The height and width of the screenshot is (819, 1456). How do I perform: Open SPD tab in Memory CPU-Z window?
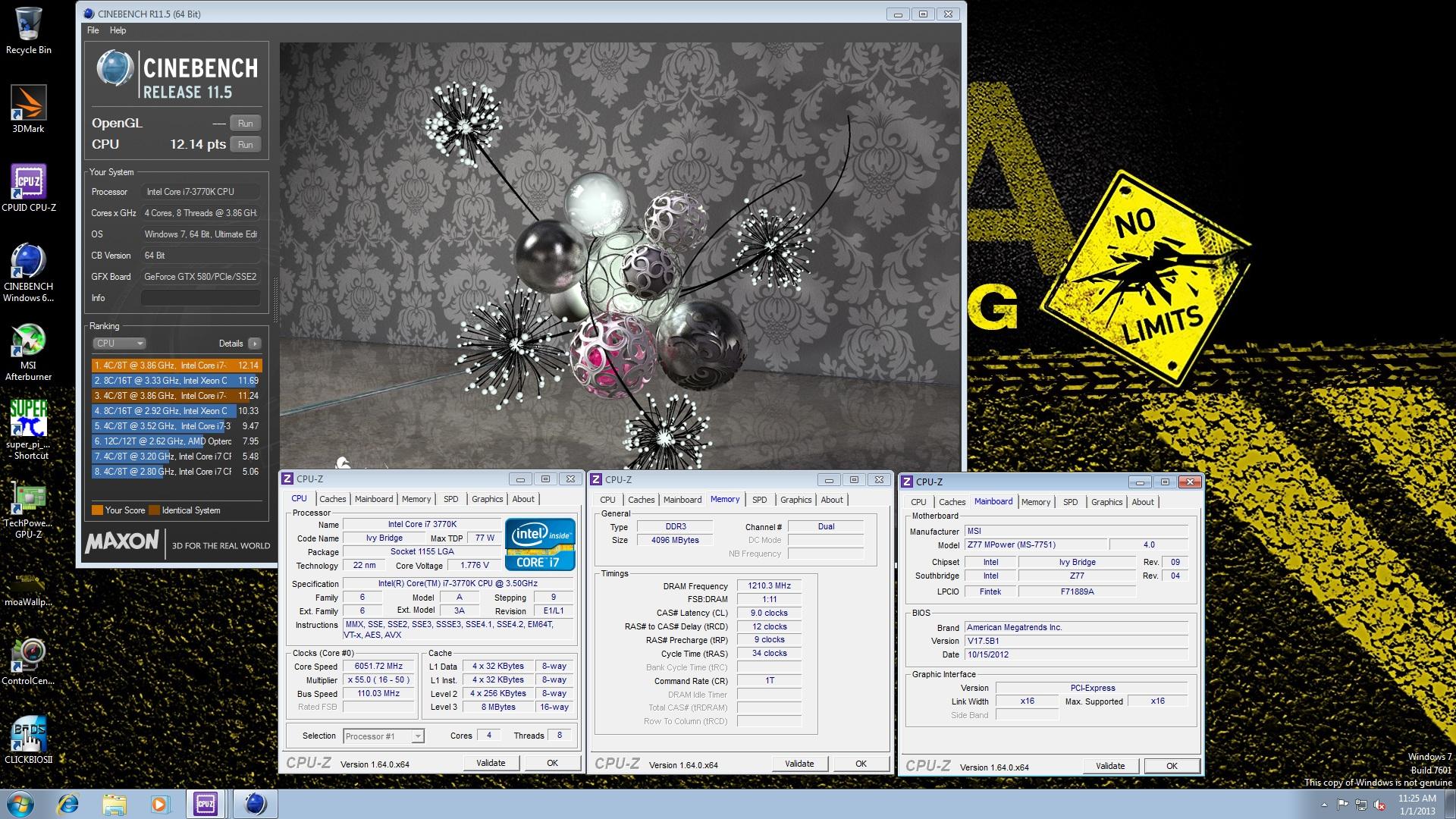point(760,500)
